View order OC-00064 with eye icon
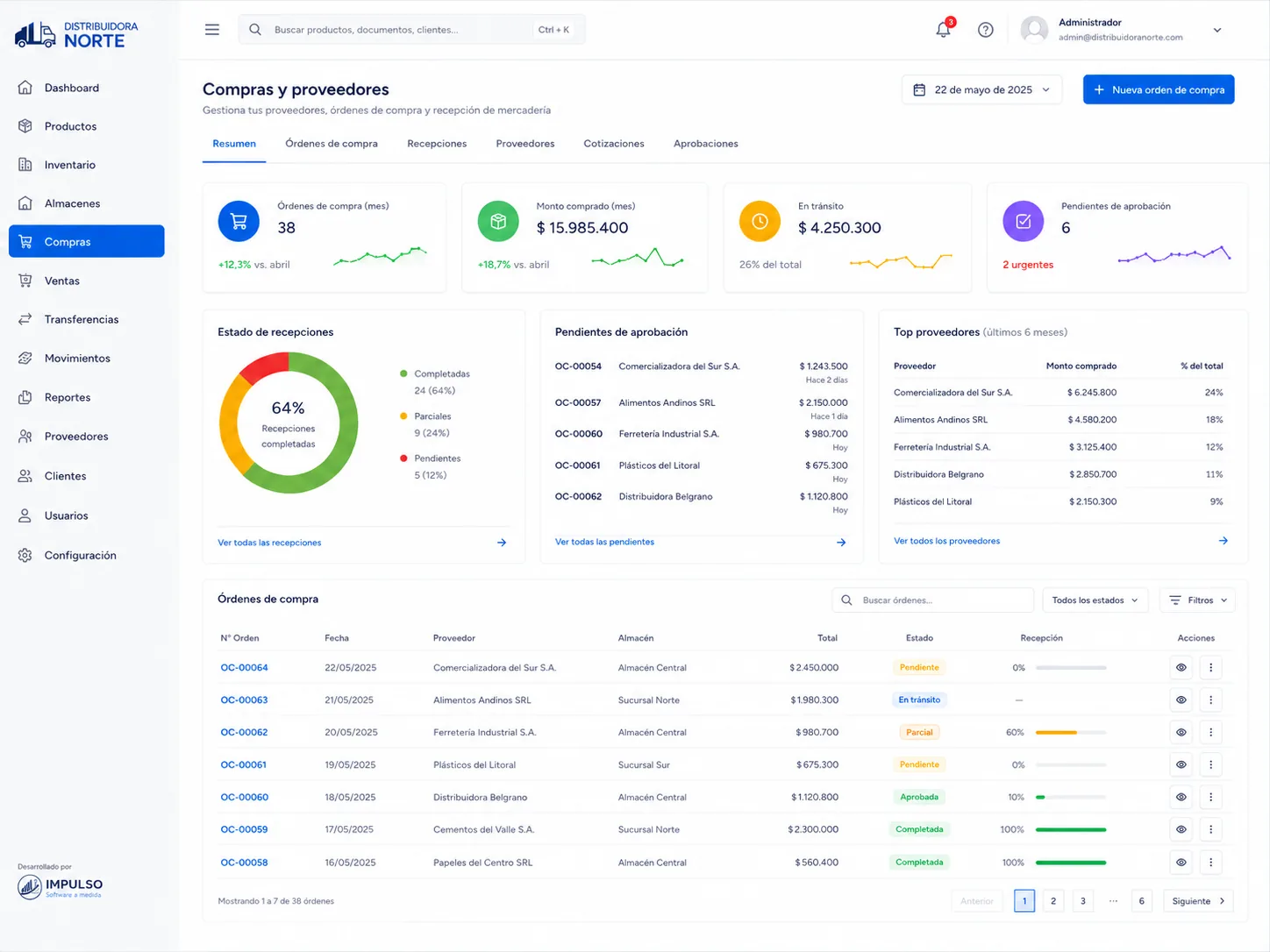 [x=1181, y=667]
